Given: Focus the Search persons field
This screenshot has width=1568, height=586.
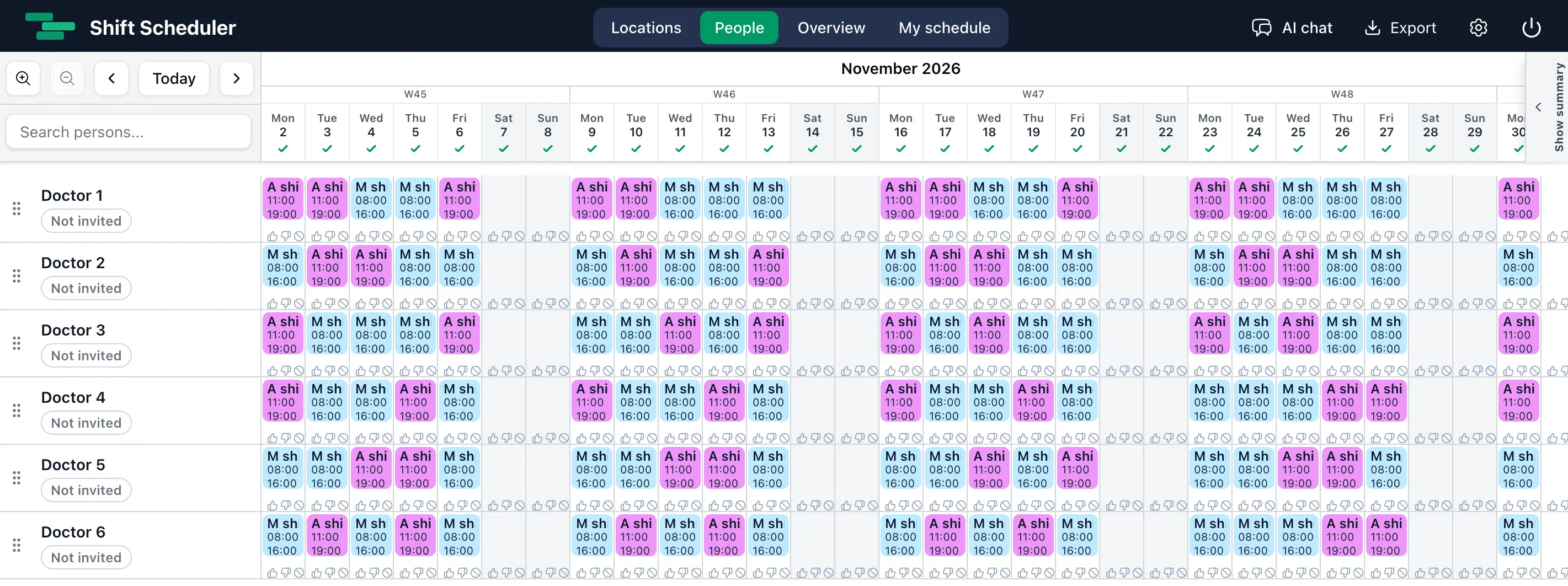Looking at the screenshot, I should [x=129, y=131].
